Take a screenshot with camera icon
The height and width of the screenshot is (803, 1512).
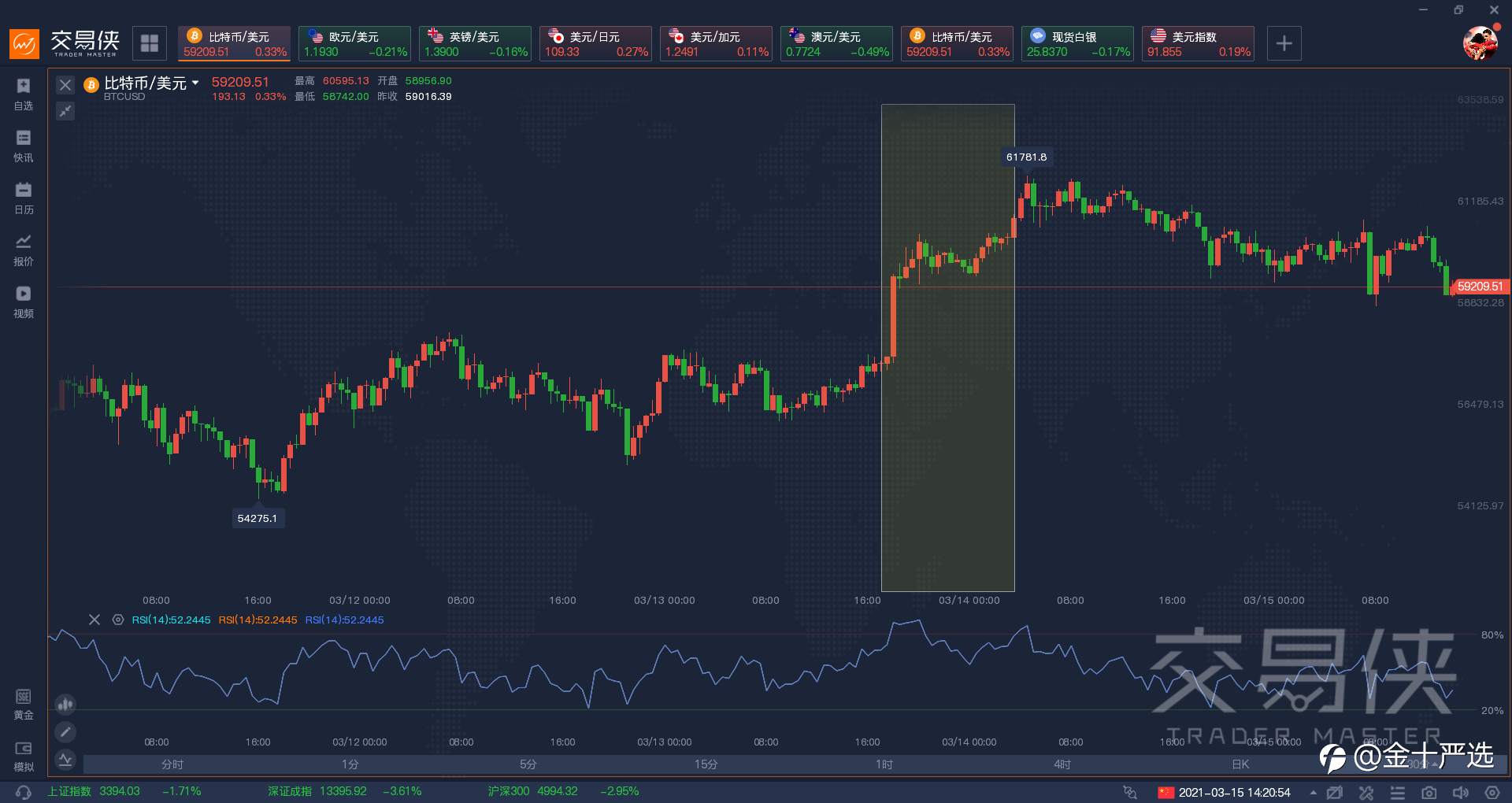click(x=1429, y=792)
